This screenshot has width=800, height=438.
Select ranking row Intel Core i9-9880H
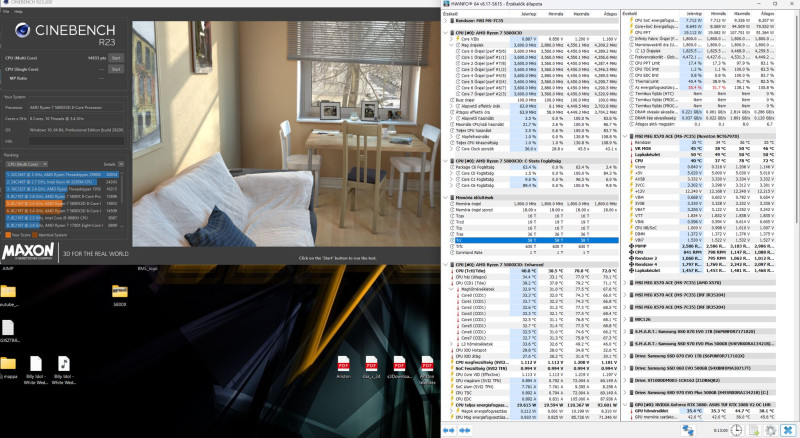click(x=62, y=217)
